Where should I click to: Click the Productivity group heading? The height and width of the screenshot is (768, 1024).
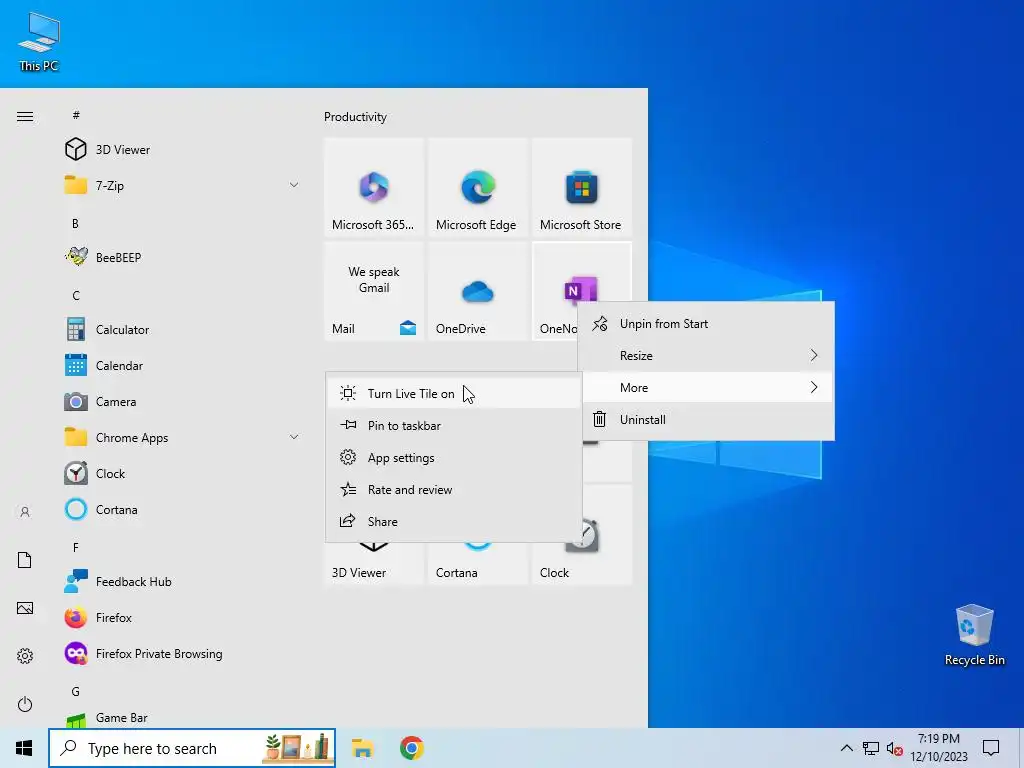[355, 117]
